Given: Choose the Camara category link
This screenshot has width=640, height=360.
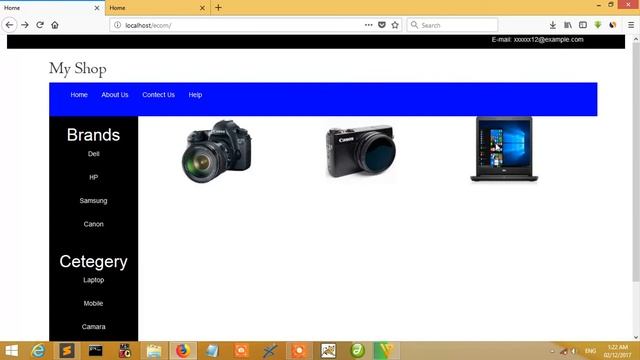Looking at the screenshot, I should (93, 327).
